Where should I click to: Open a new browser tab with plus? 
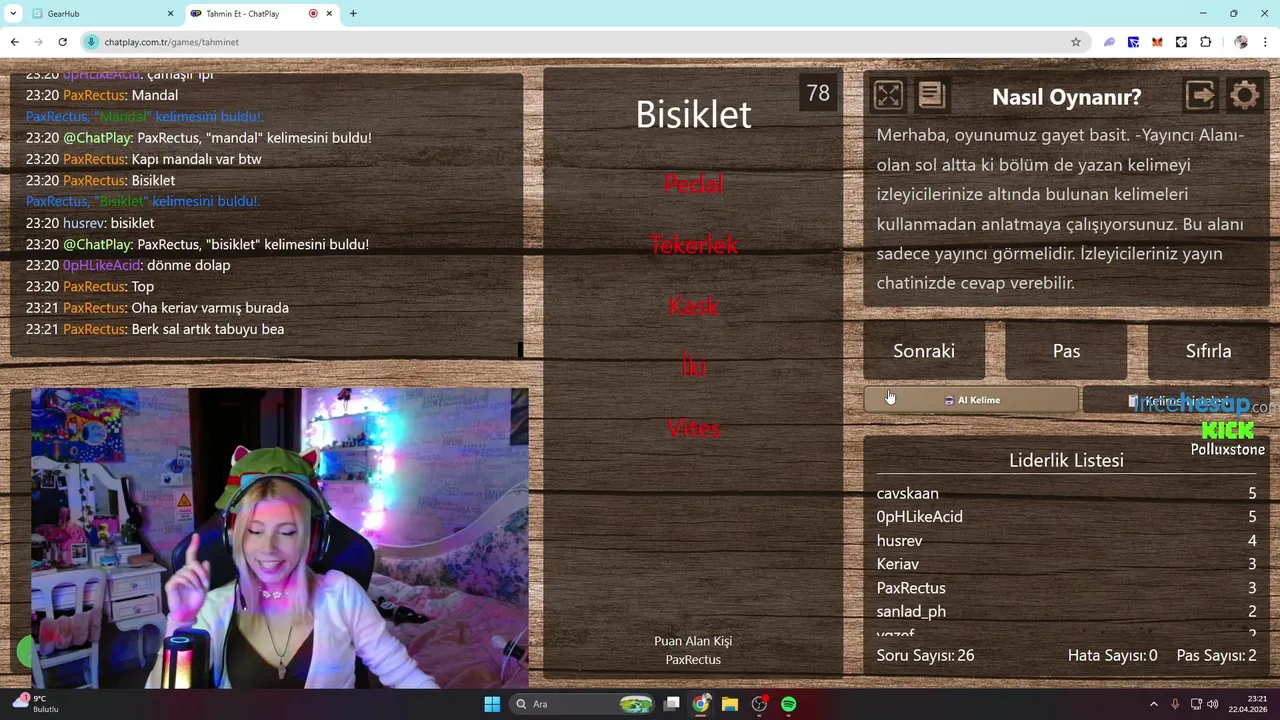(x=353, y=13)
